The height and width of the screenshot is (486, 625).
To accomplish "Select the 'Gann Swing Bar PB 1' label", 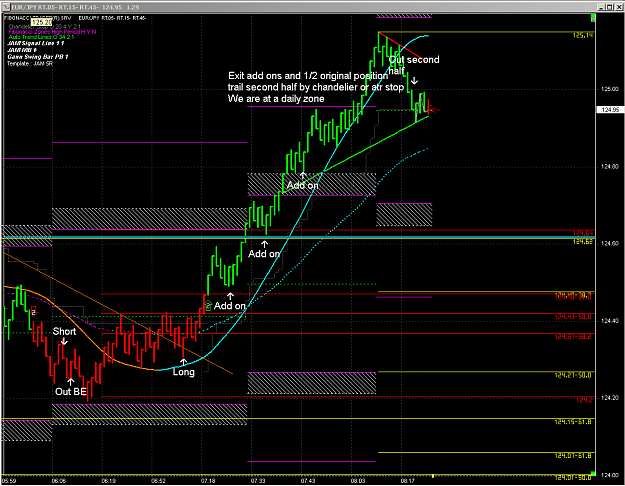I will point(37,57).
